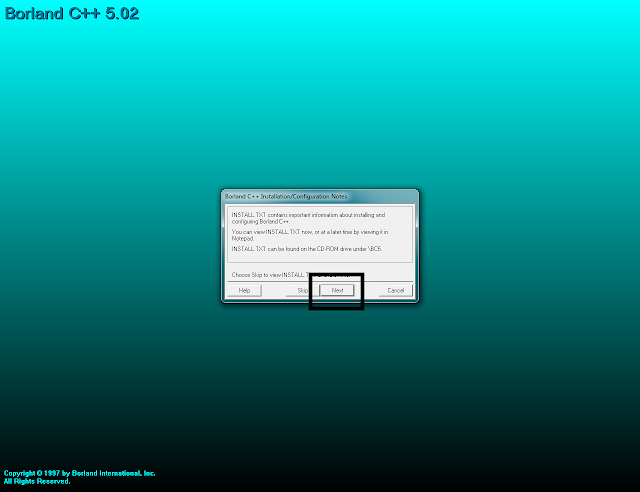Click 'INSTALL.TXT can be found on the CD-ROM' line
The image size is (640, 492).
(307, 249)
